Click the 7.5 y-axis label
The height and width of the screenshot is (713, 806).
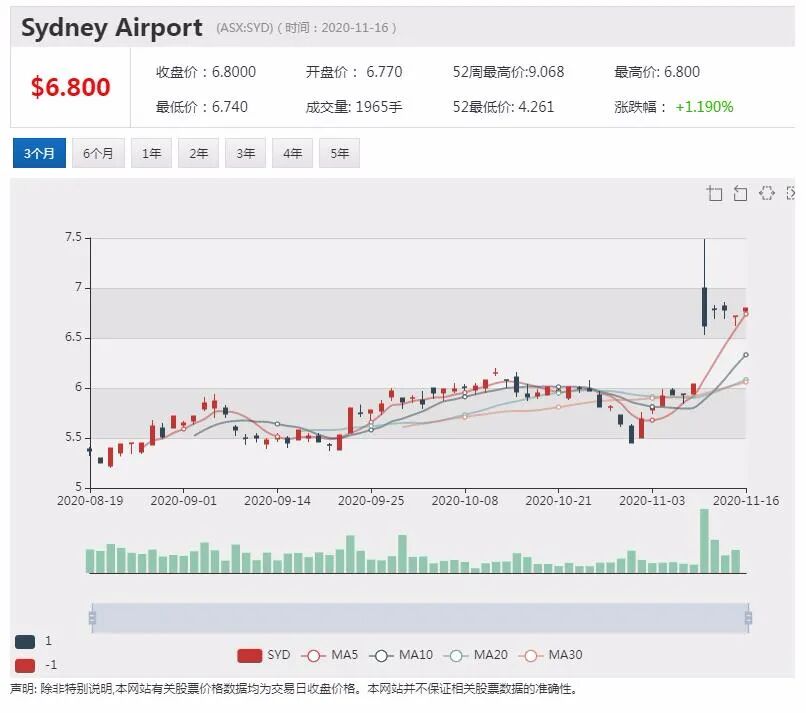pos(73,237)
